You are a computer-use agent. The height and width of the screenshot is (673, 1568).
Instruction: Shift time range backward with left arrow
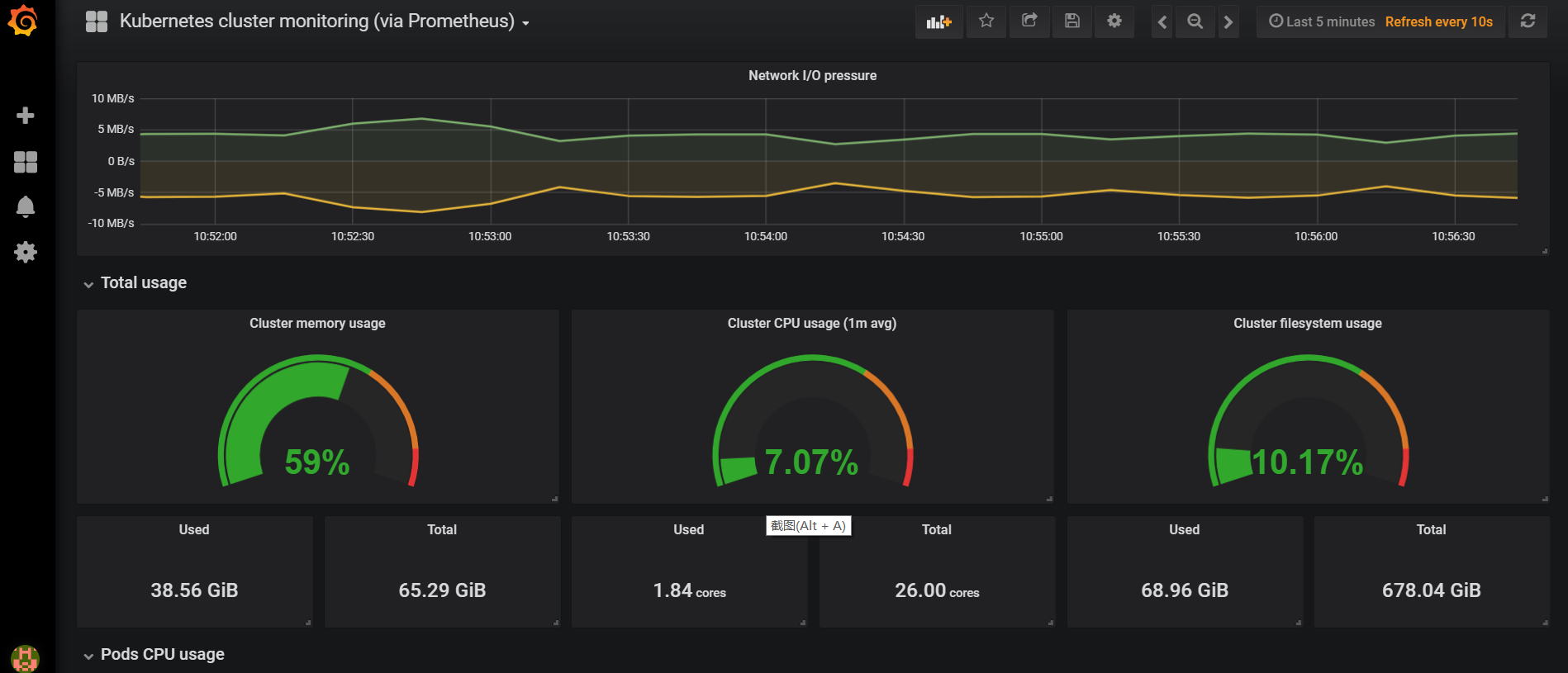tap(1162, 22)
